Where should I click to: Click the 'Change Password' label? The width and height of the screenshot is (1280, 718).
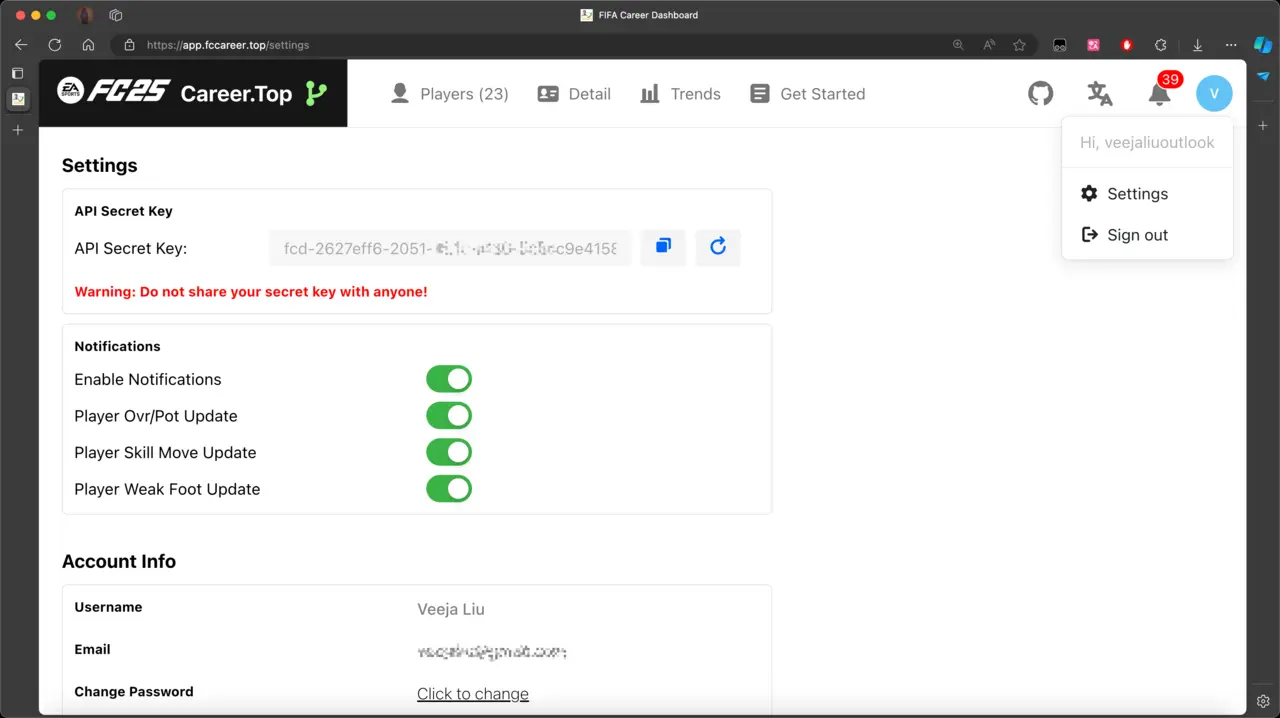point(134,691)
